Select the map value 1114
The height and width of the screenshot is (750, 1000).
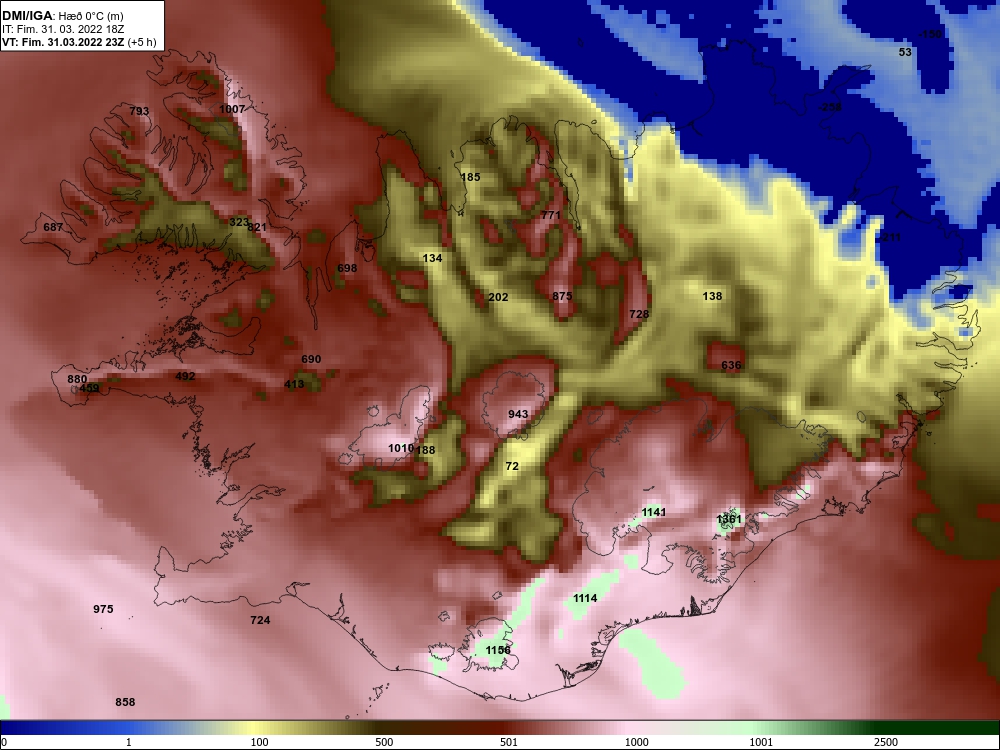click(585, 598)
